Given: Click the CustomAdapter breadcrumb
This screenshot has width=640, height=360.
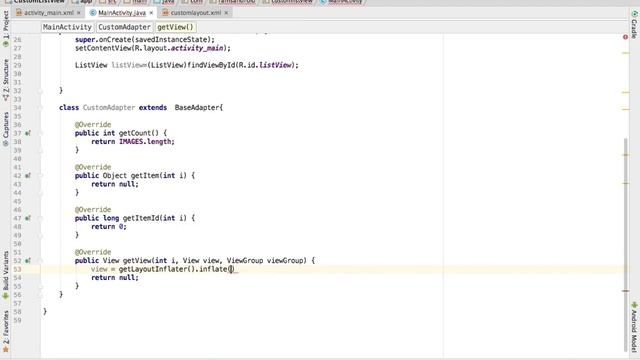Looking at the screenshot, I should [x=124, y=27].
